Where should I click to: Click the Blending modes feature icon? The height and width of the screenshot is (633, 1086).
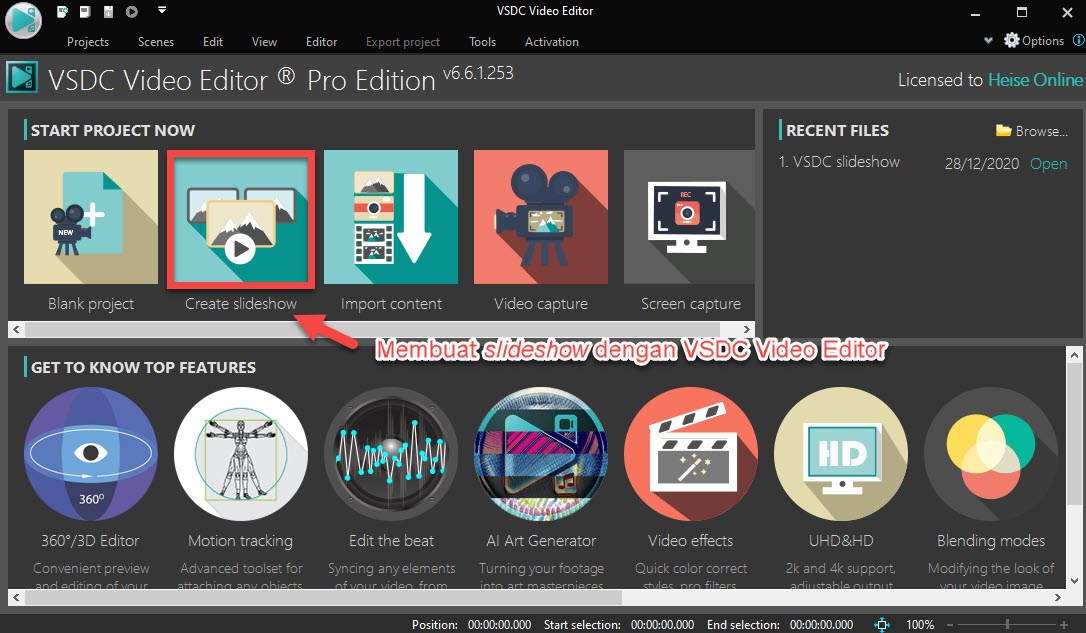click(991, 454)
